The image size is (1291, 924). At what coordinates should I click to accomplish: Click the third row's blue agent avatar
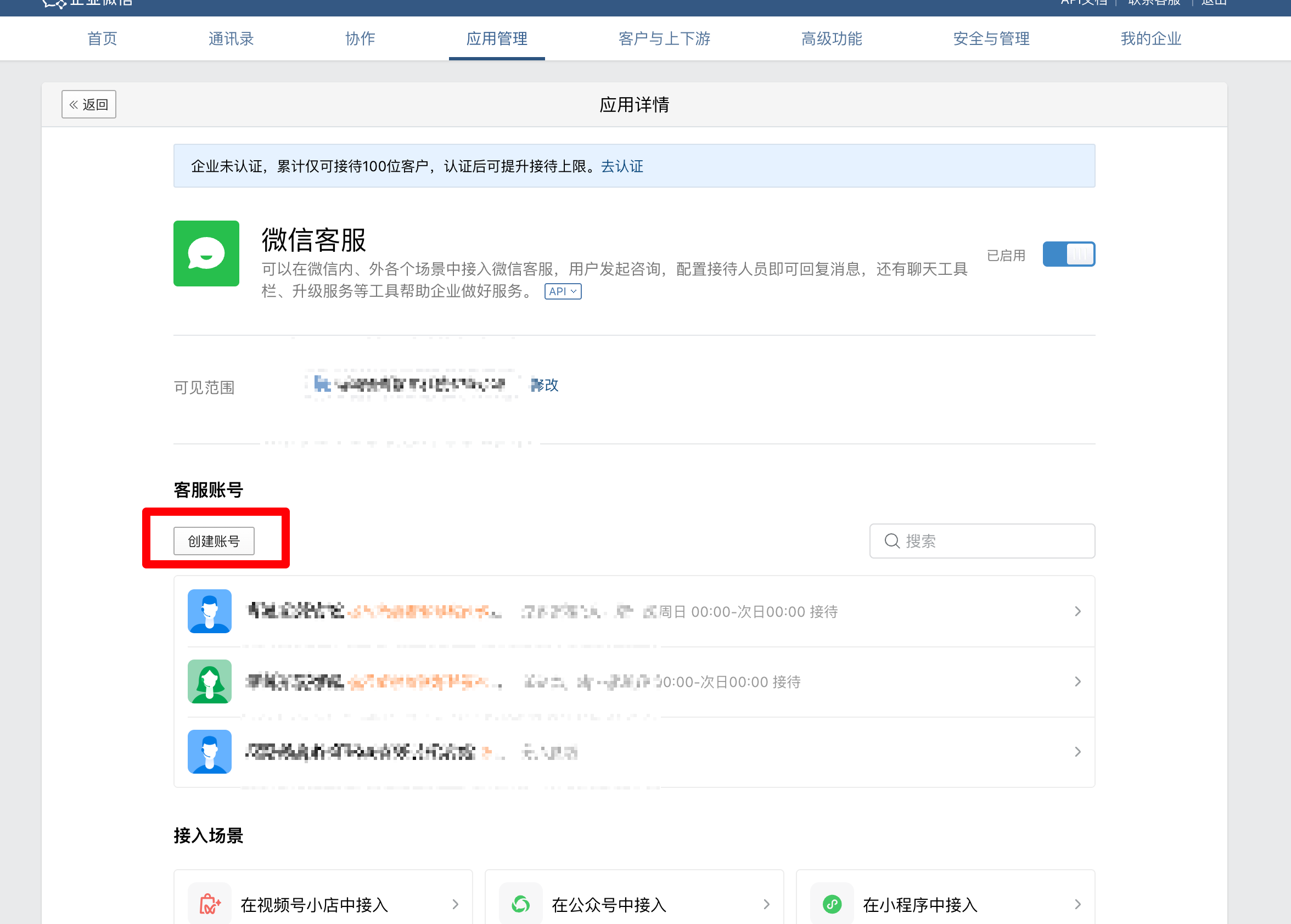point(210,752)
